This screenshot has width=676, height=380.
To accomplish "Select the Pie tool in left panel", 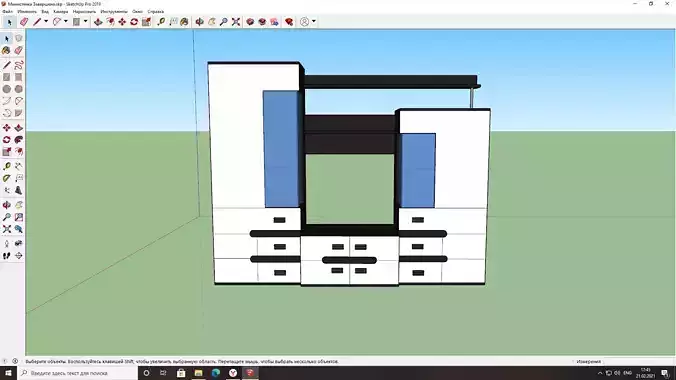I will tap(19, 113).
